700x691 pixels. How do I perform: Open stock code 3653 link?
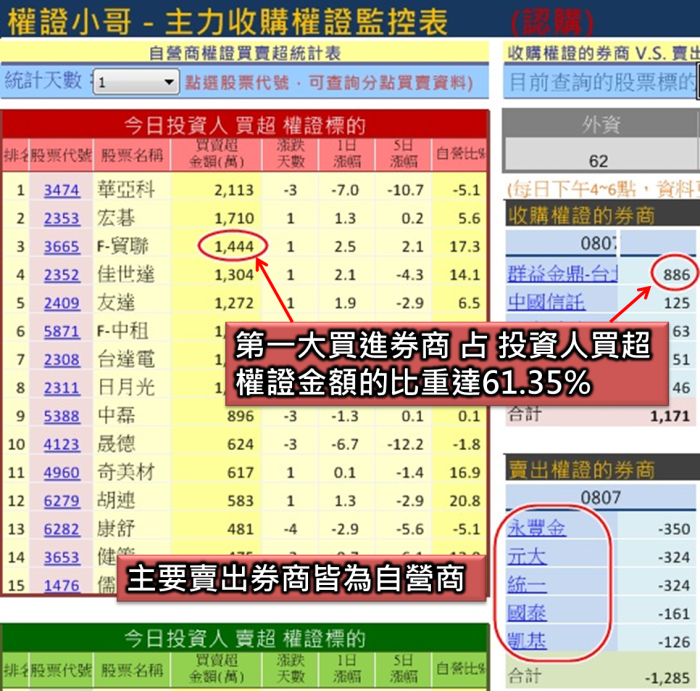click(62, 558)
